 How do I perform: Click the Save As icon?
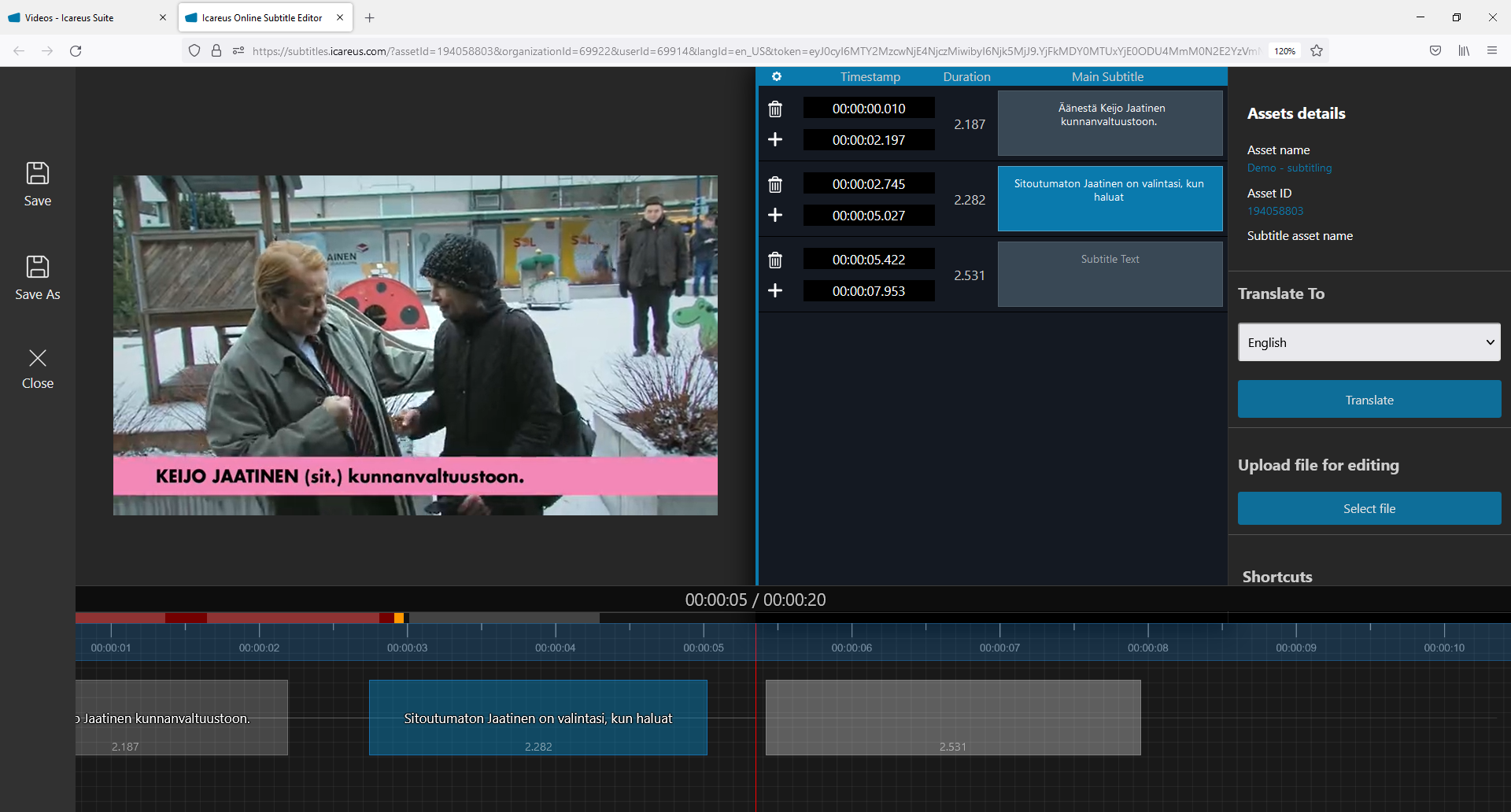coord(37,268)
